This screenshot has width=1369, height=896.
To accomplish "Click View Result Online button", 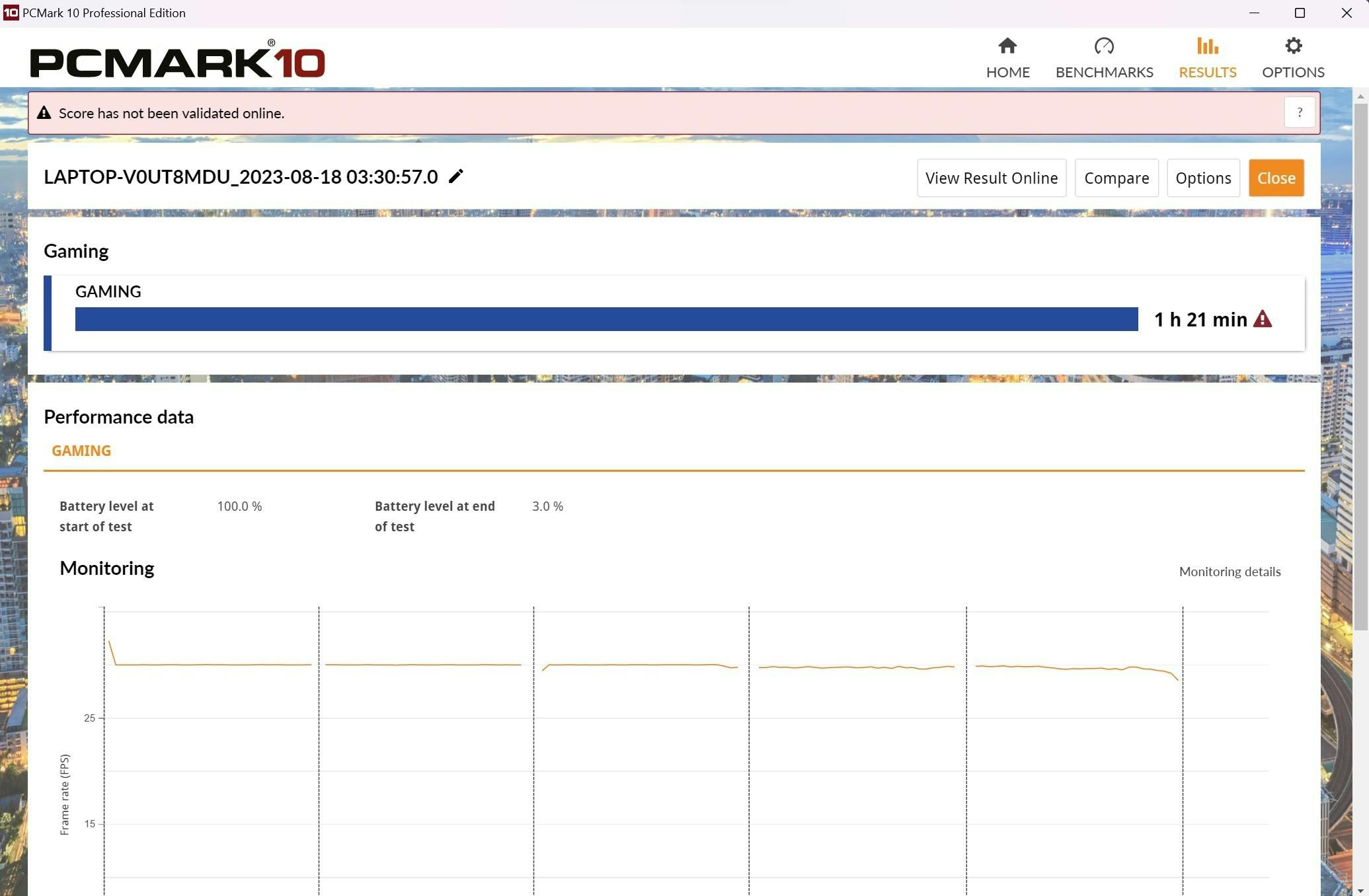I will click(x=992, y=178).
